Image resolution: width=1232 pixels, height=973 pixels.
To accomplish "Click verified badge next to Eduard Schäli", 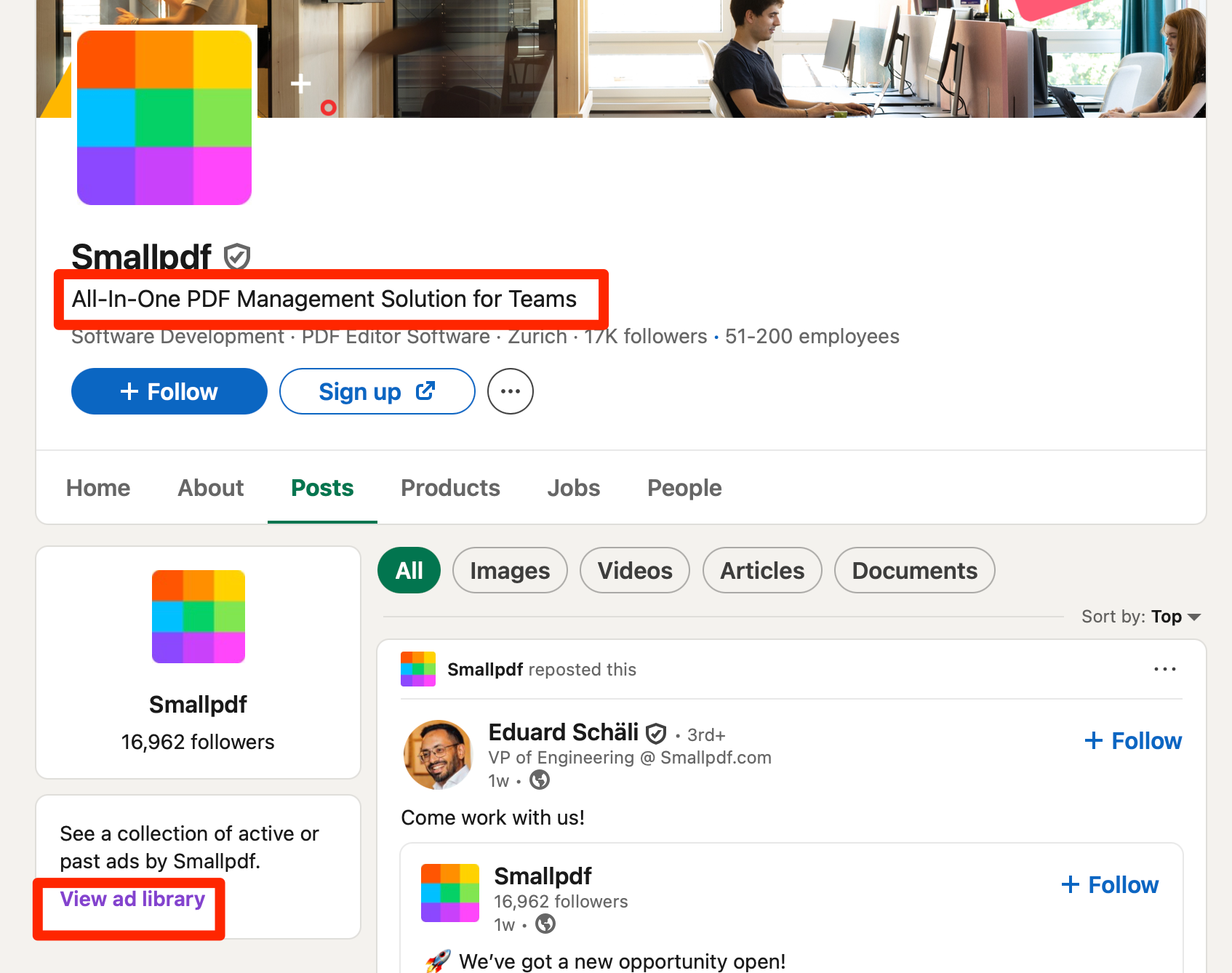I will click(x=656, y=733).
